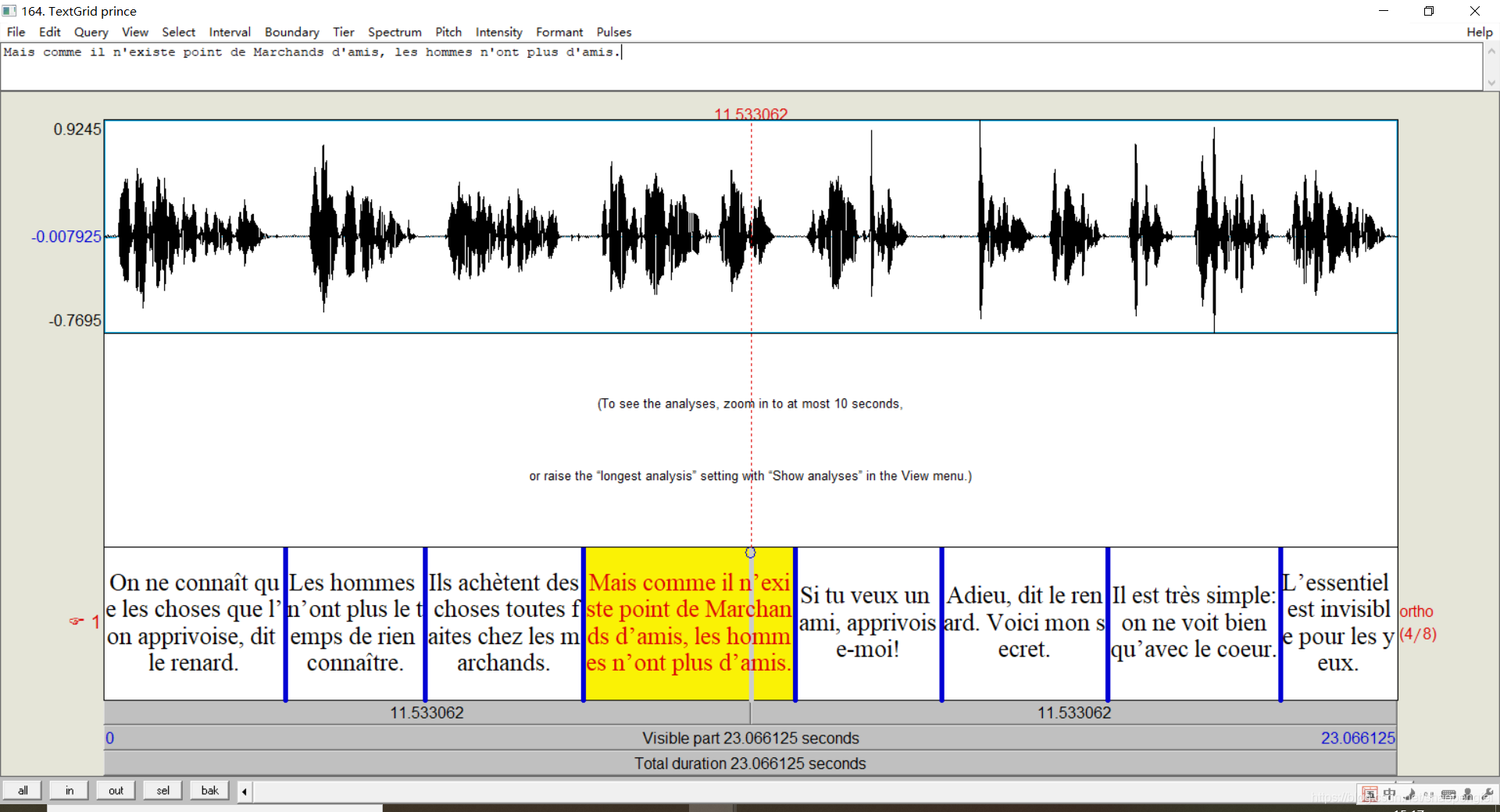Open the File menu
Screen dimensions: 1500x812
coord(16,32)
